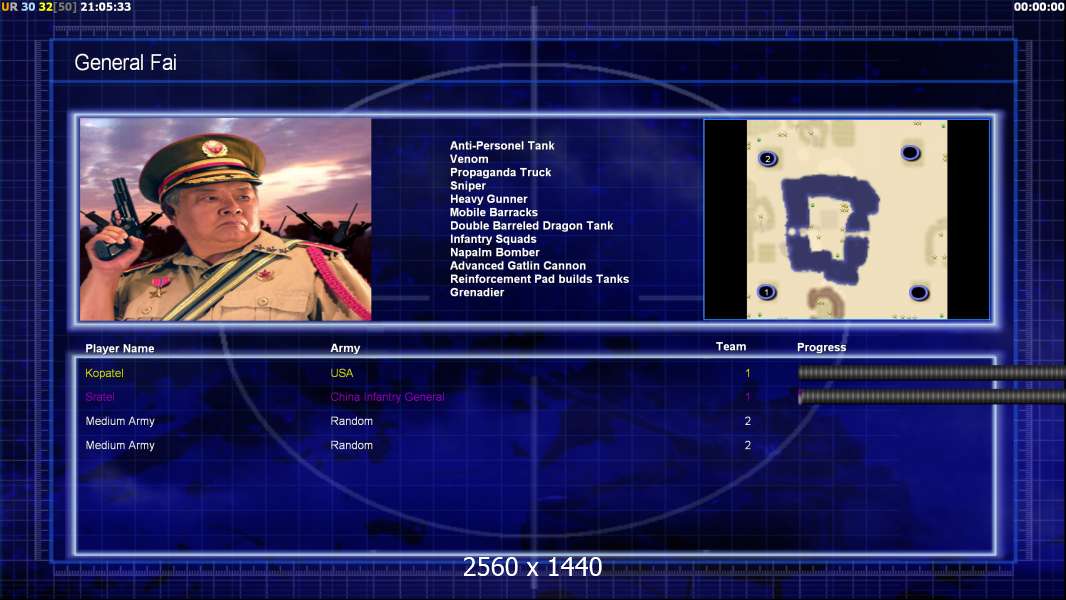Click the map preview thumbnail
This screenshot has width=1066, height=600.
click(846, 219)
